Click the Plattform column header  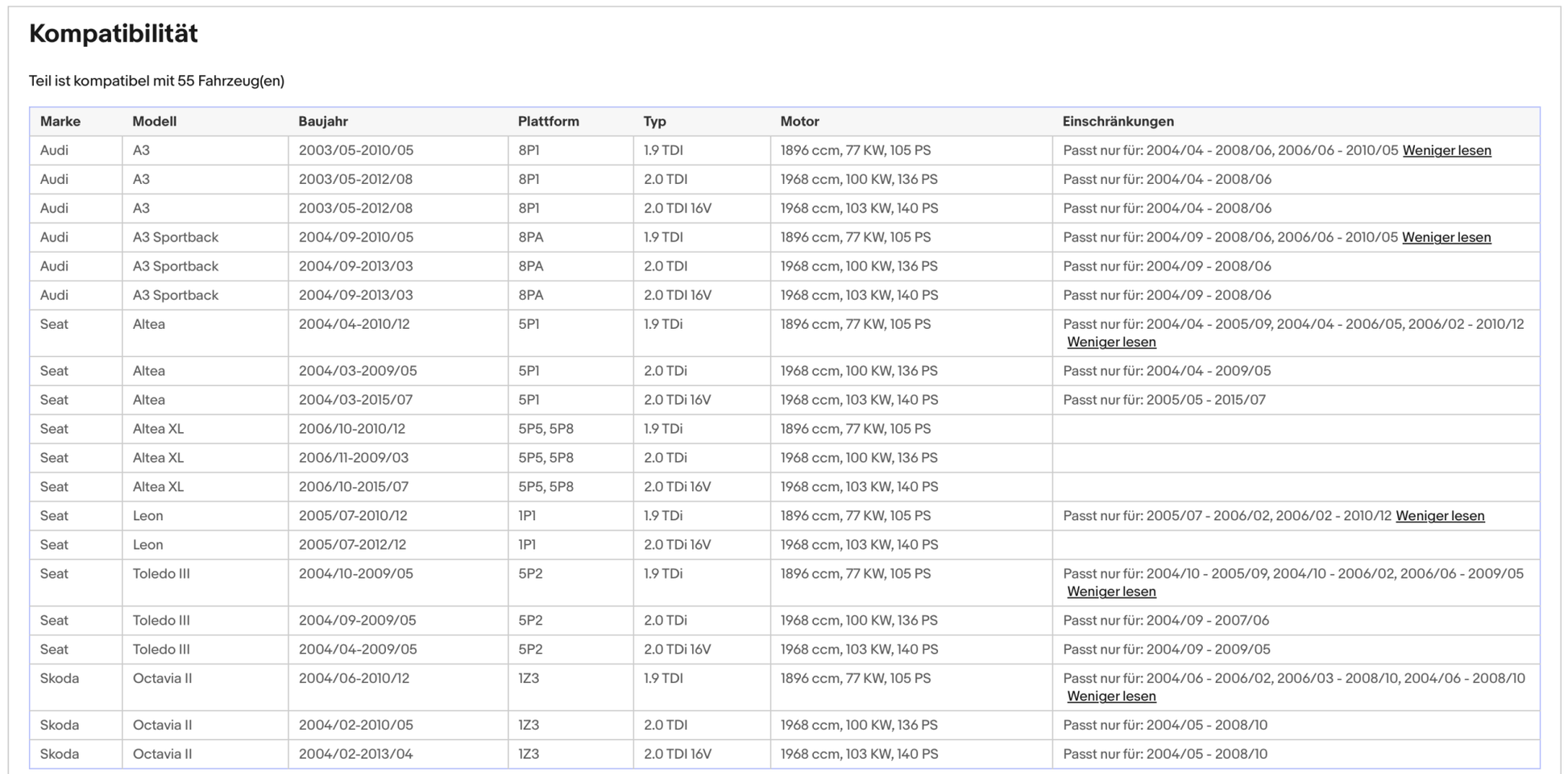548,122
